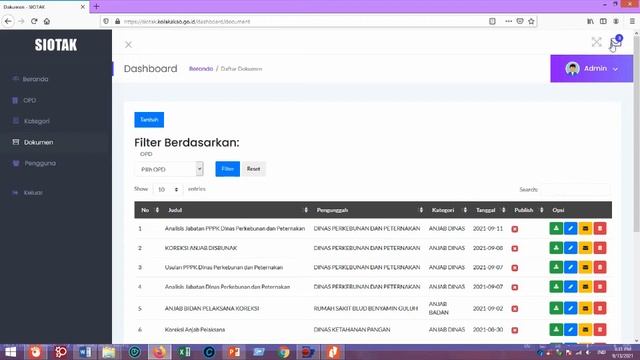Open yellow action for row 4
Screen dimensions: 640x360
tap(585, 287)
